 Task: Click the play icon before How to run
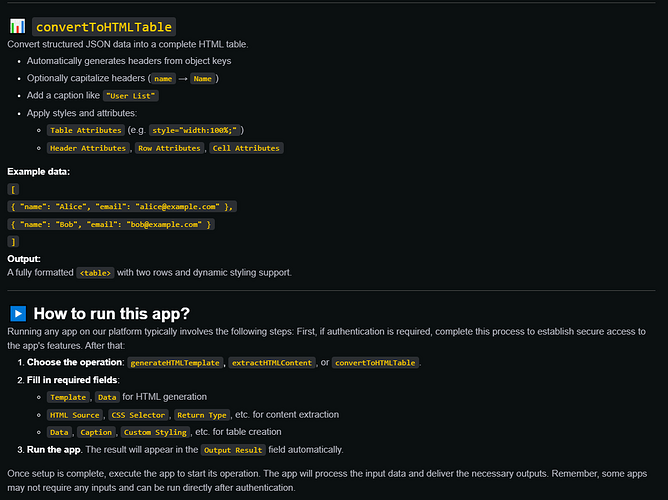[x=17, y=313]
